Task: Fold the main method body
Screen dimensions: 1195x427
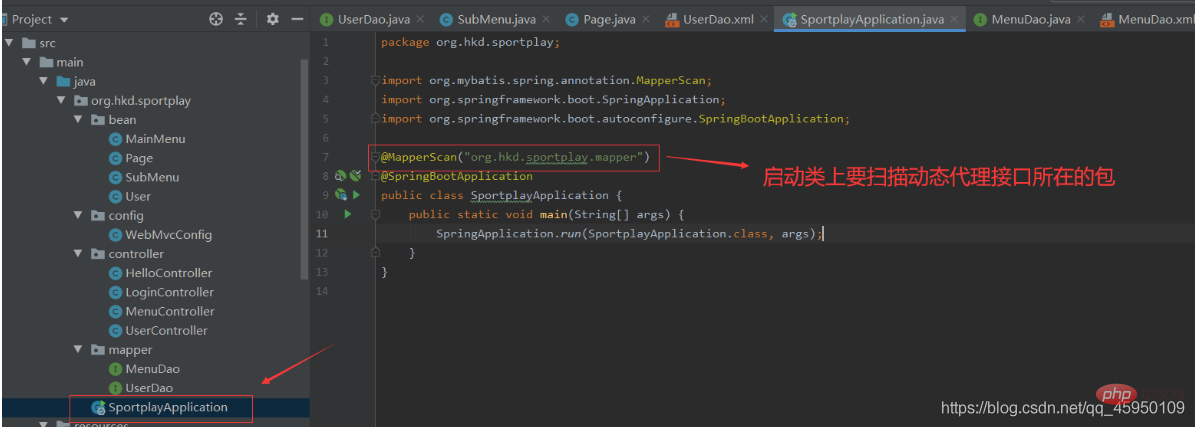Action: coord(374,215)
